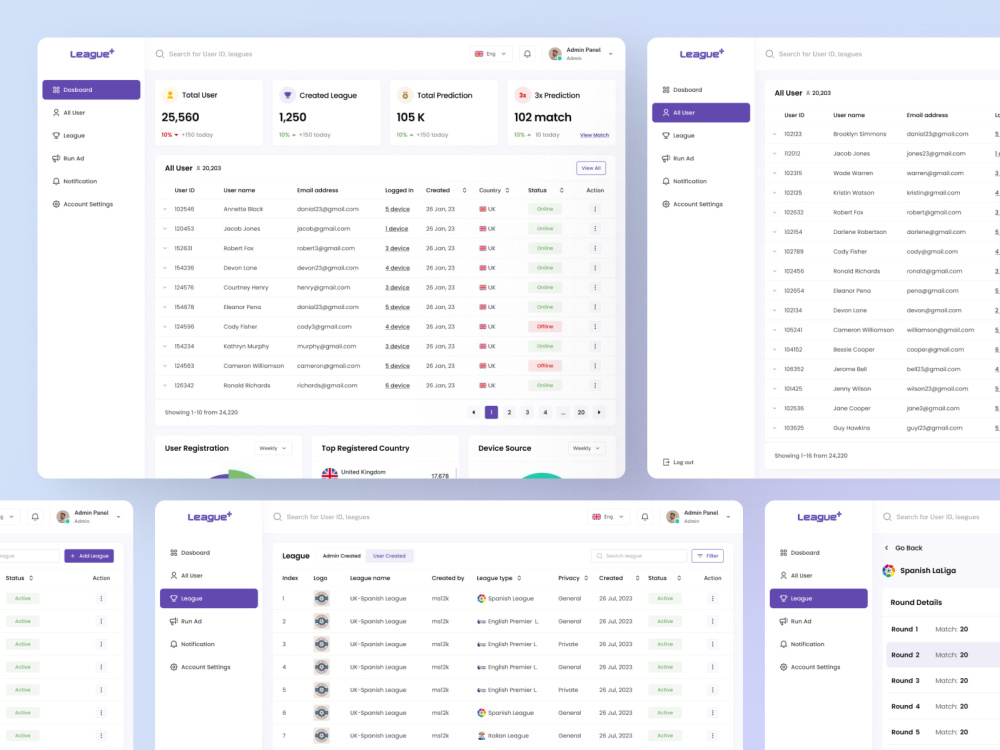Open Weekly dropdown in User Registration card
The height and width of the screenshot is (750, 1000).
pyautogui.click(x=273, y=448)
